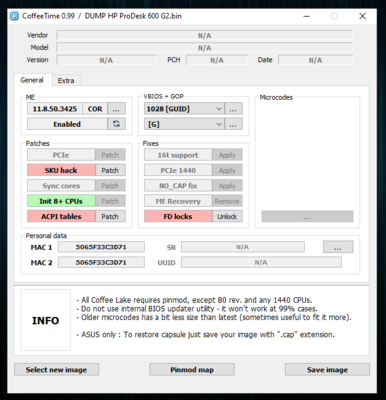Expand the 1028 [GUID] VBIOS dropdown

(184, 109)
